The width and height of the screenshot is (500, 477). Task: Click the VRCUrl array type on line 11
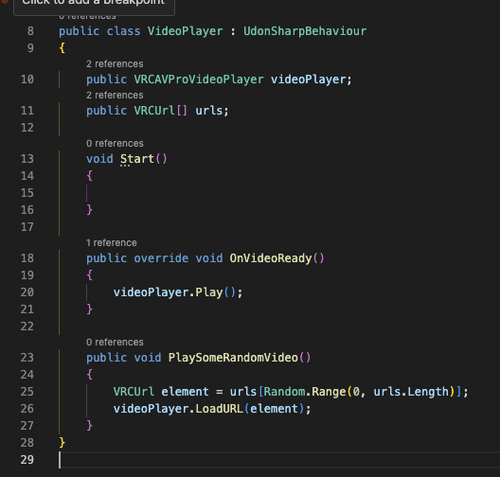[160, 110]
